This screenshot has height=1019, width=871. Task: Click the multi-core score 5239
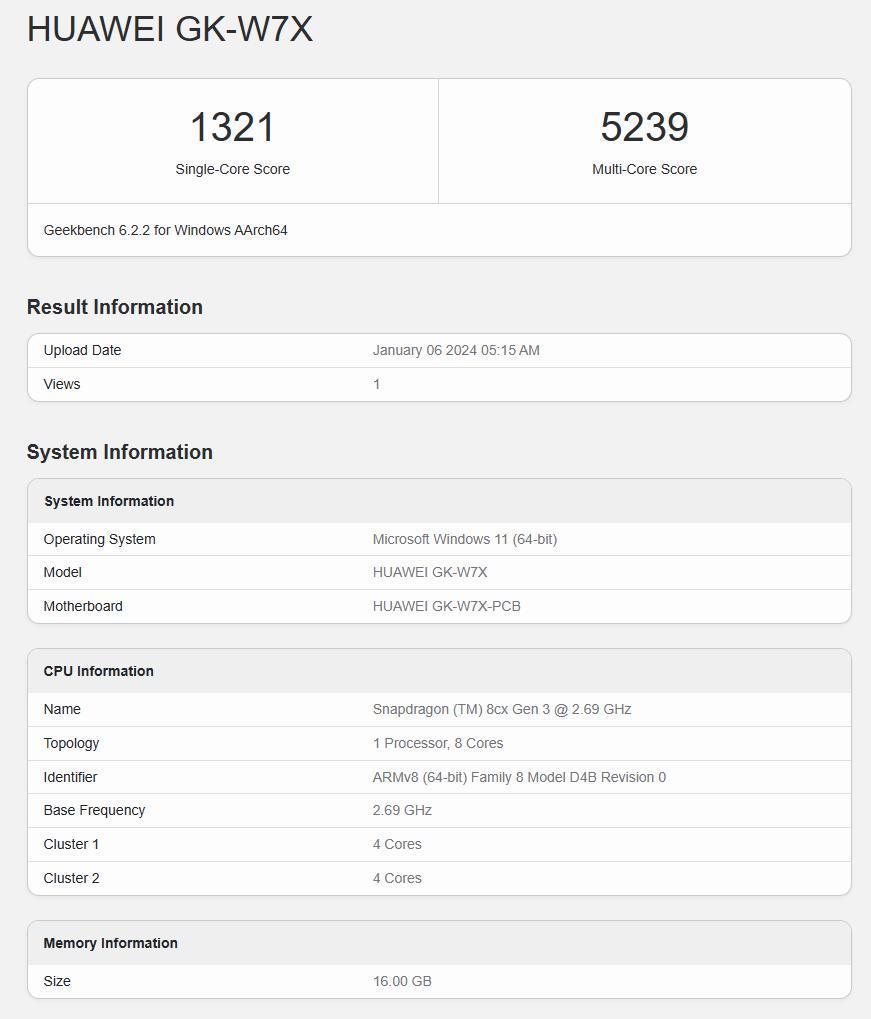(x=644, y=127)
